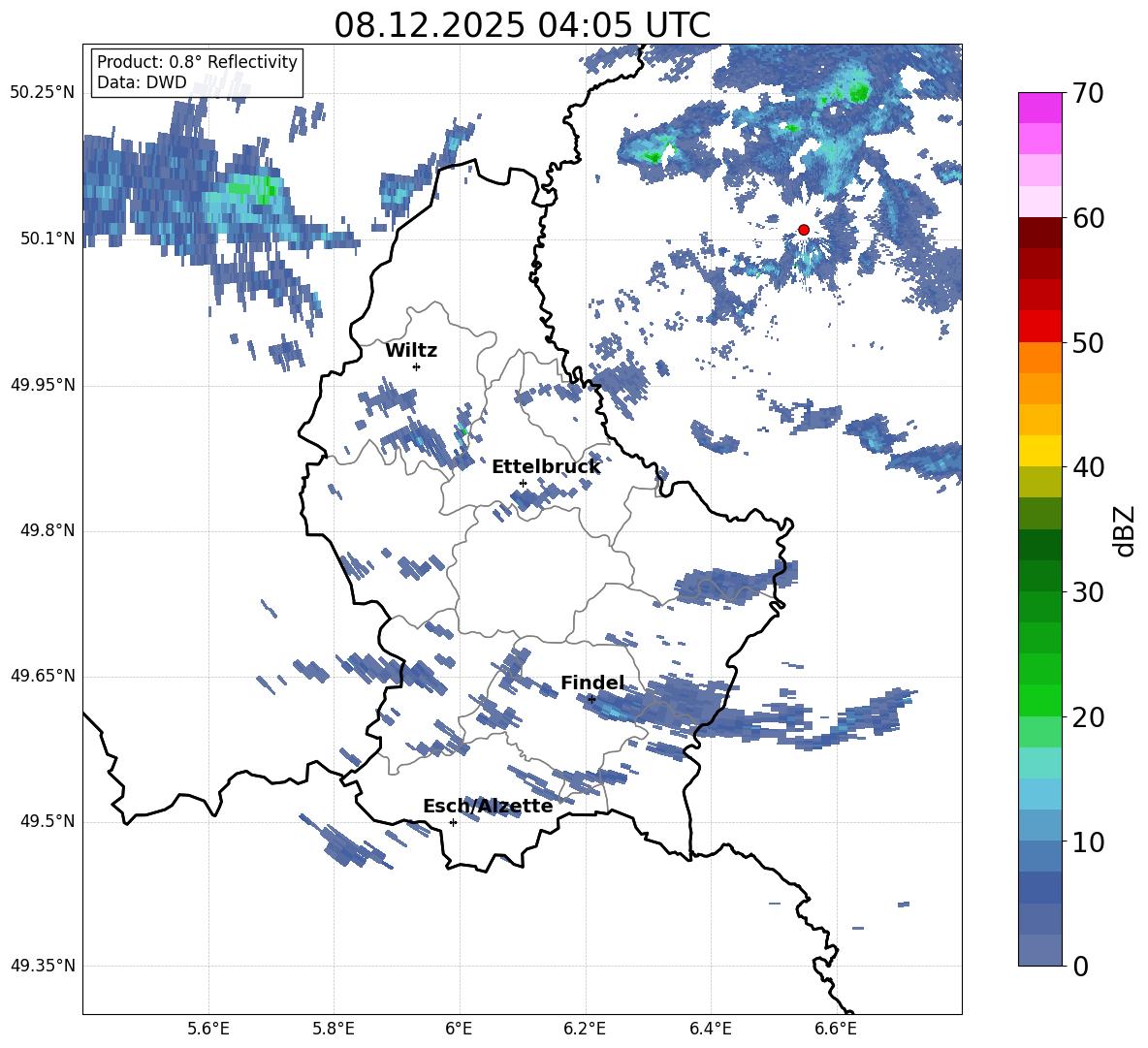Click the 50.1°N latitude label
Screen dimensions: 1148x1048
(x=48, y=238)
